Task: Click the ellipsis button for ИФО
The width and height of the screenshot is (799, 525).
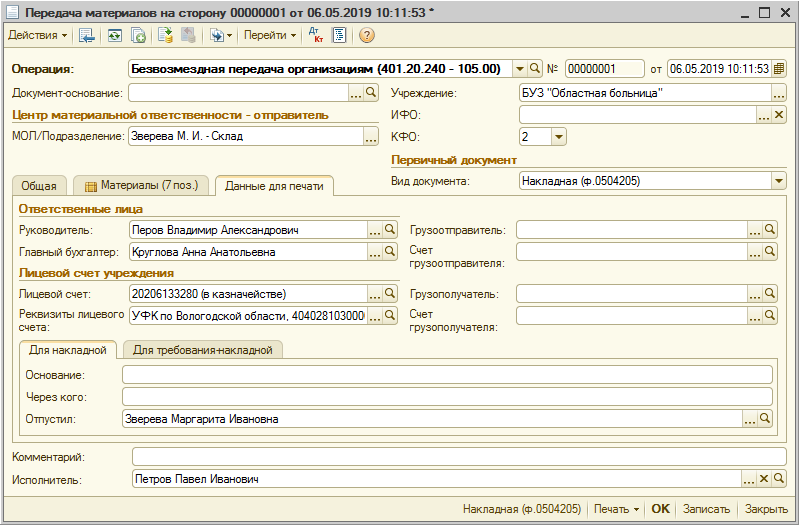Action: coord(763,115)
